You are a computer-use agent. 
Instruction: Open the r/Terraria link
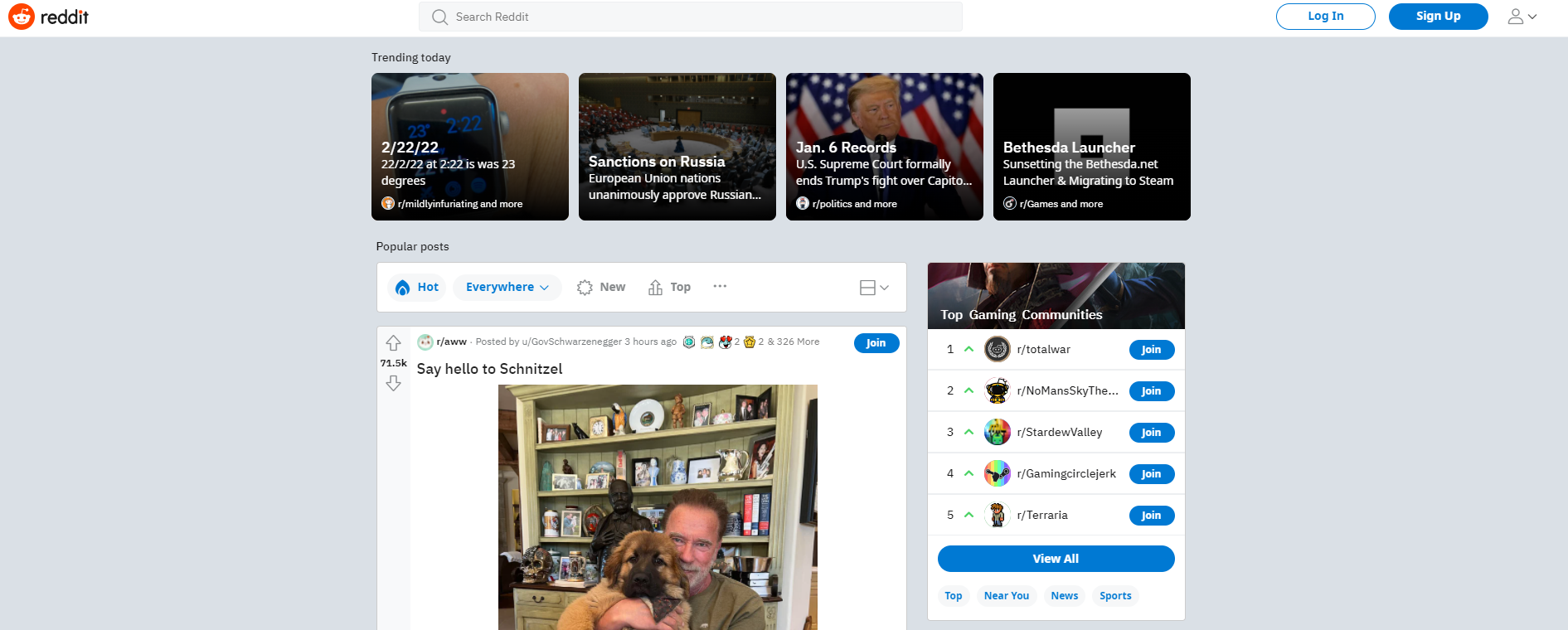(x=1042, y=516)
